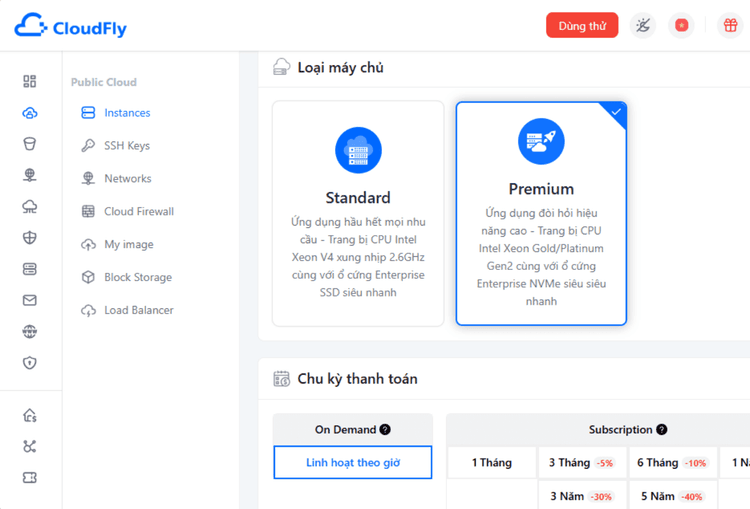Open the database bucket sidebar icon

click(x=30, y=144)
